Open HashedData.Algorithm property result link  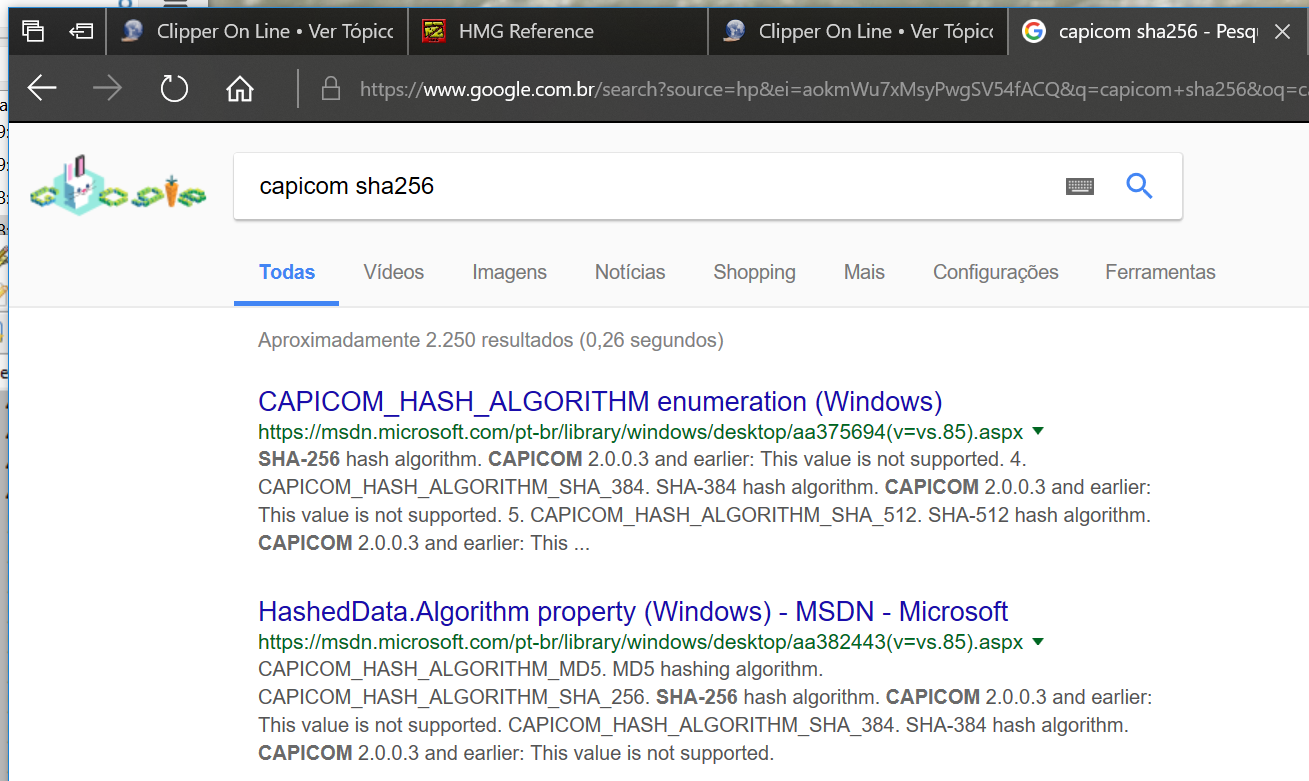[x=633, y=612]
